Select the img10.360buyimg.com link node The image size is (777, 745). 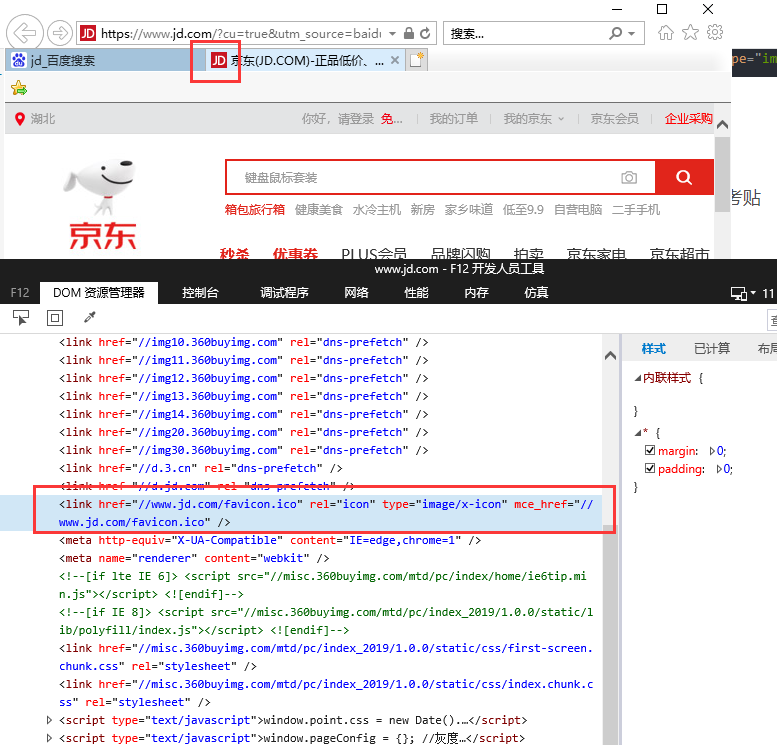point(243,343)
